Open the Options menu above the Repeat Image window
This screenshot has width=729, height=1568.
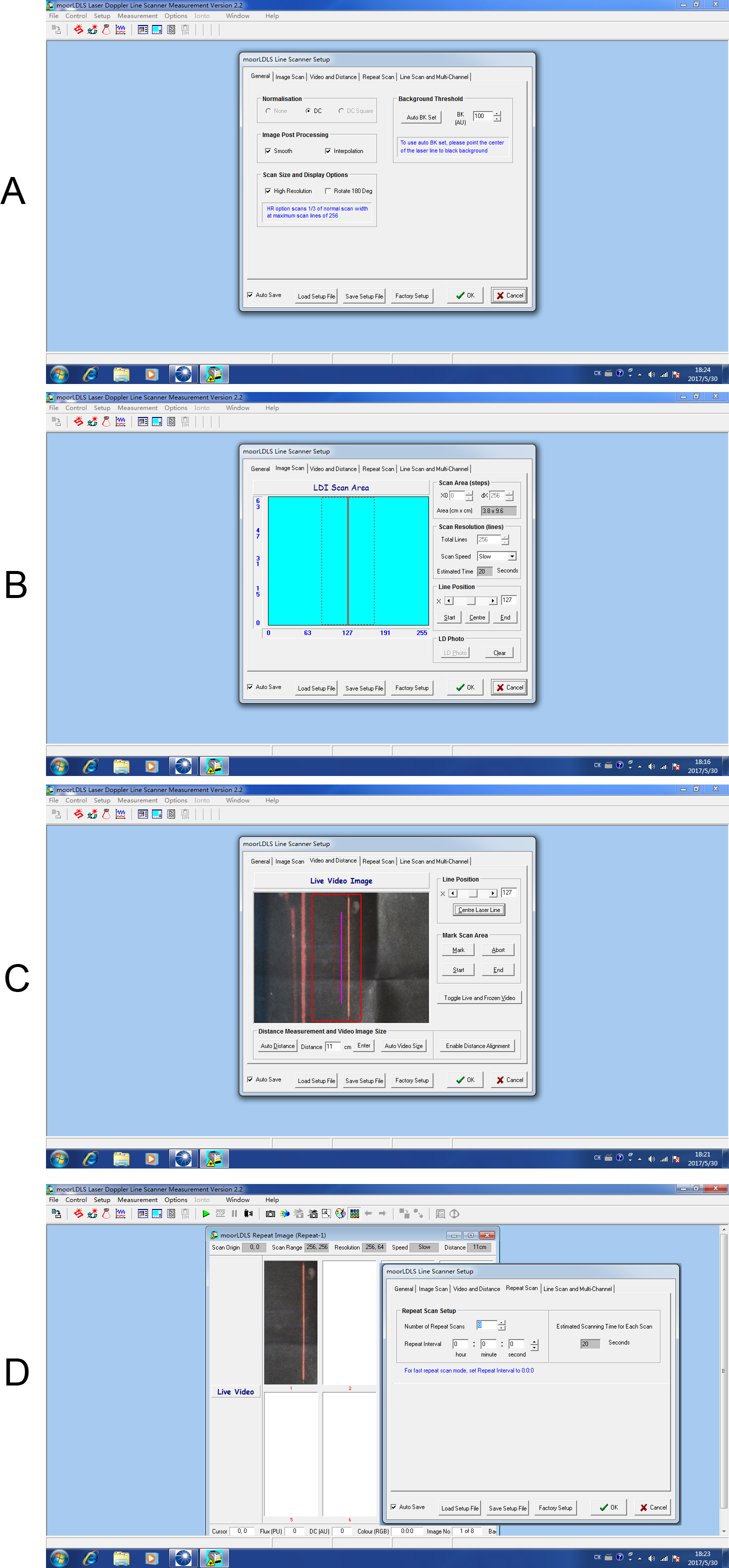[x=176, y=1199]
